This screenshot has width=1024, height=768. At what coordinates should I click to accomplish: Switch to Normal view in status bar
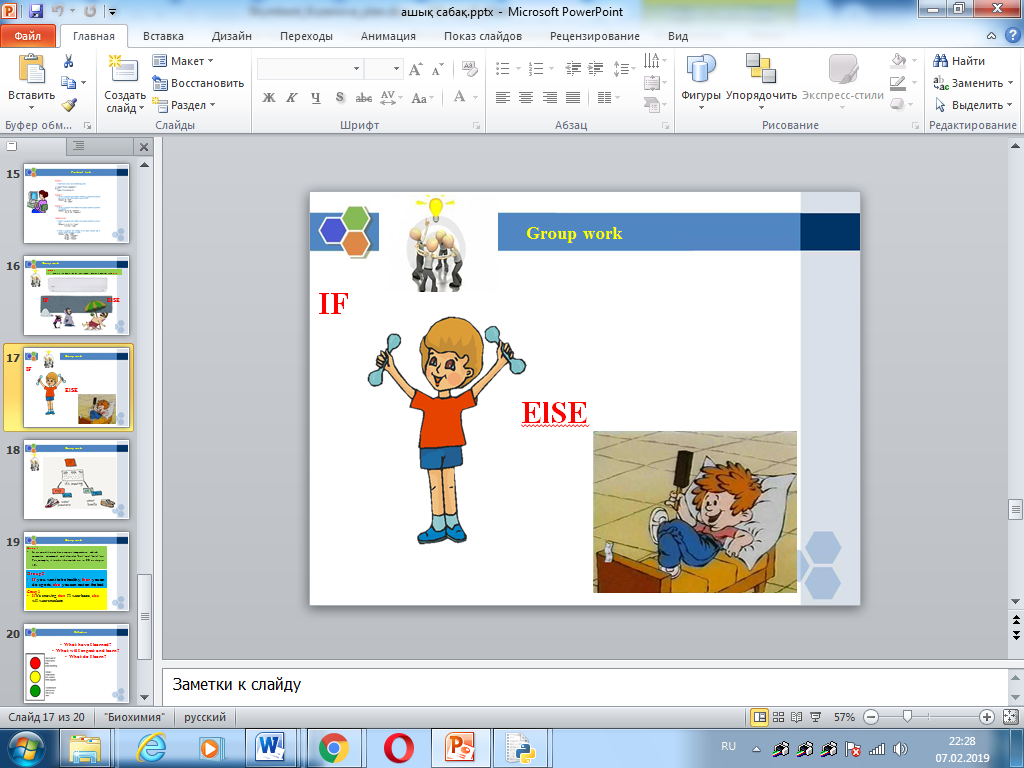pos(760,717)
